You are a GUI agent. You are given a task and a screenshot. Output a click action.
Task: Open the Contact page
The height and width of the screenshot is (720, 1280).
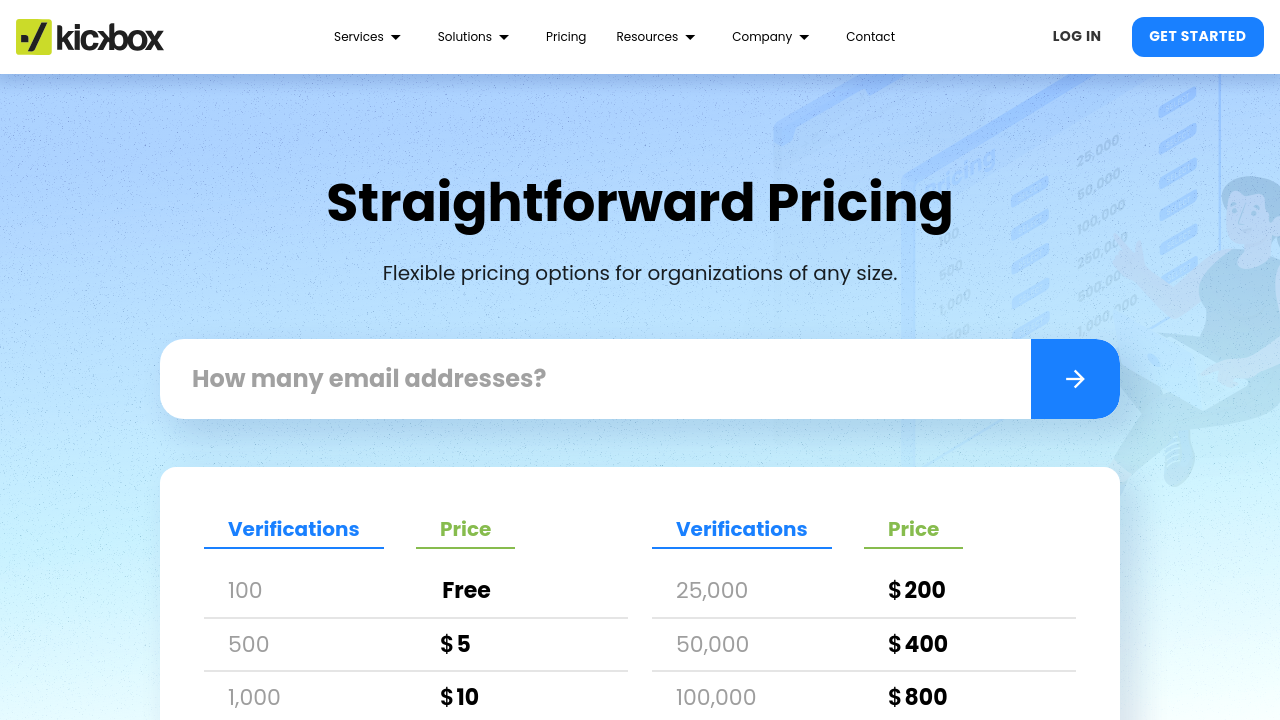[870, 37]
